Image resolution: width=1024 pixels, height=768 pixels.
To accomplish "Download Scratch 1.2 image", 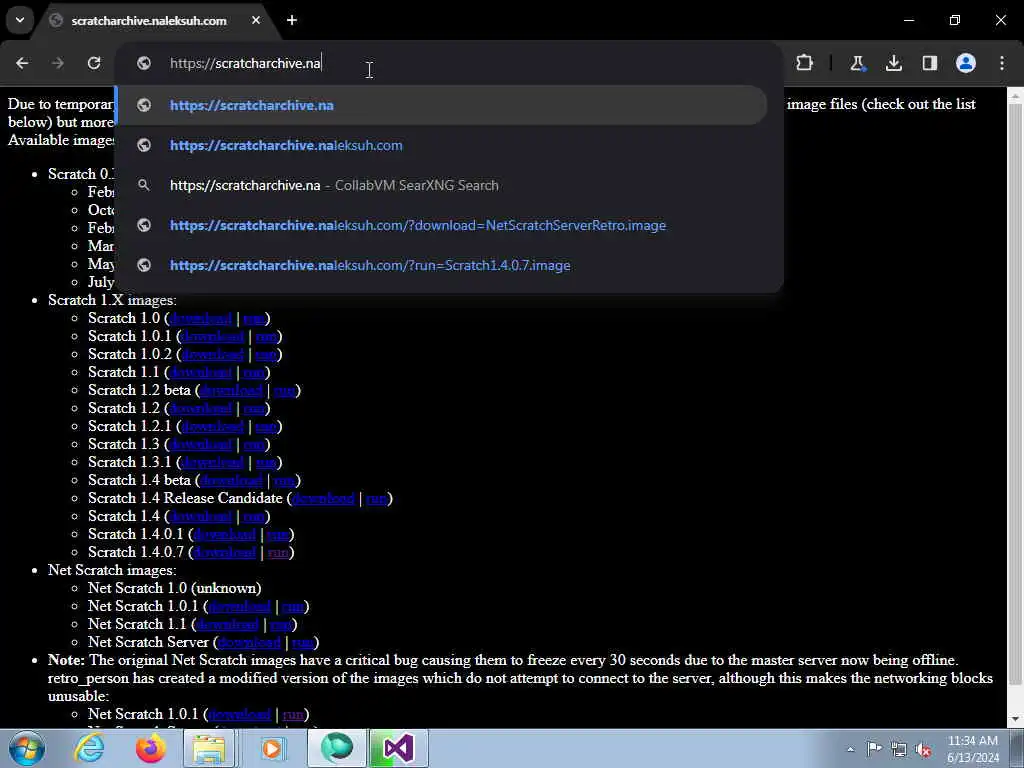I will click(200, 409).
